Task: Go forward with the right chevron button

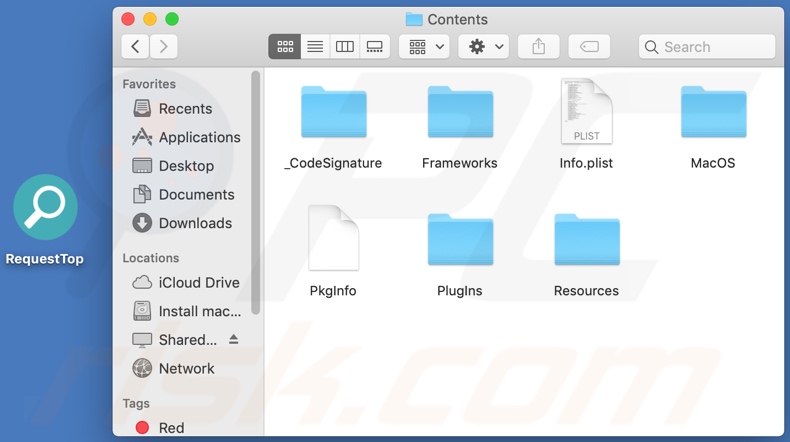Action: [163, 47]
